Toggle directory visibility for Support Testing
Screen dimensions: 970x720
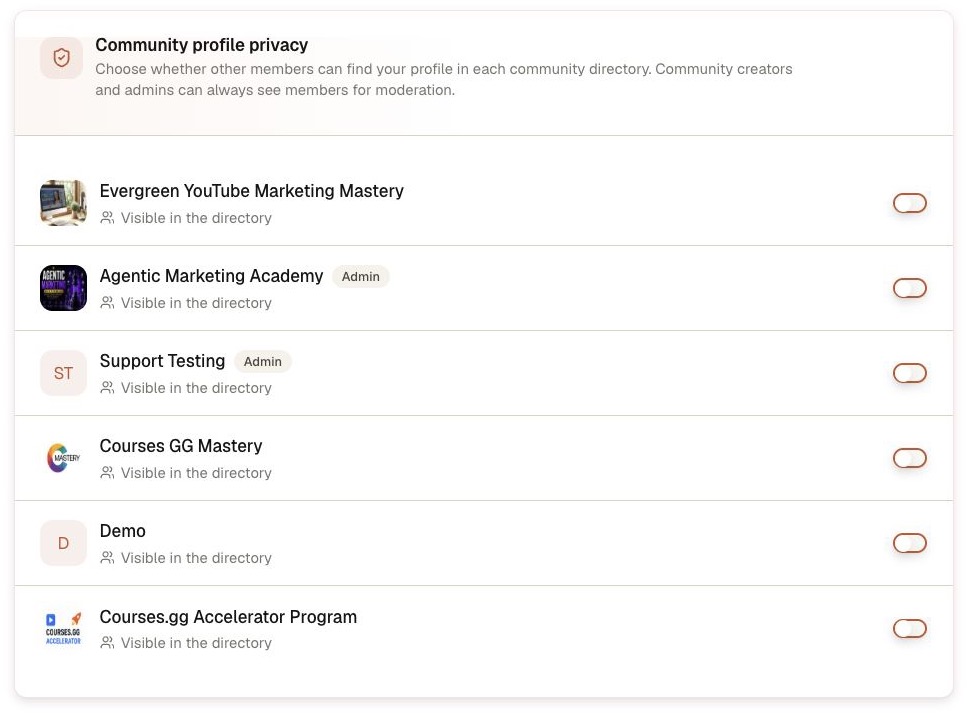click(x=909, y=373)
